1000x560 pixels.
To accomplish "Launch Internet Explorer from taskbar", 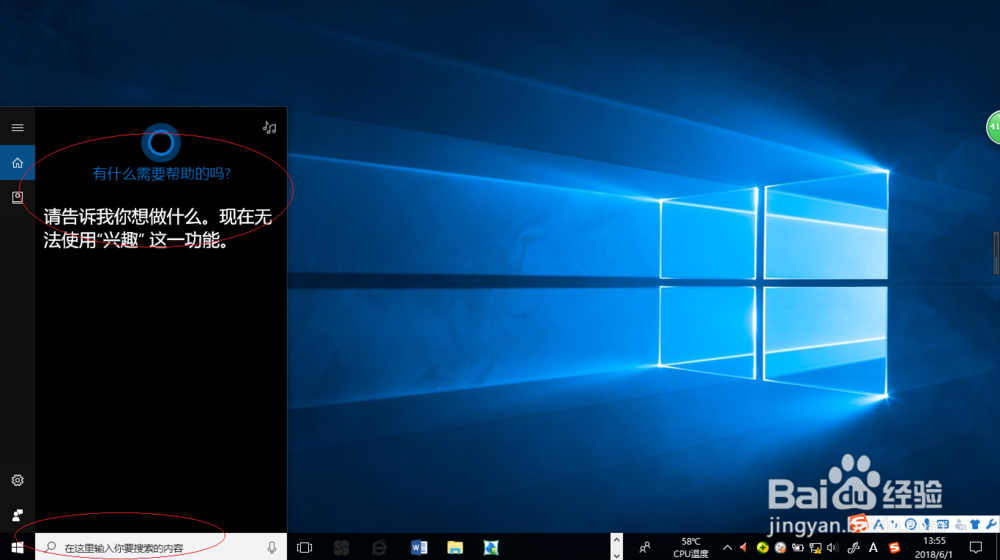I will coord(379,547).
